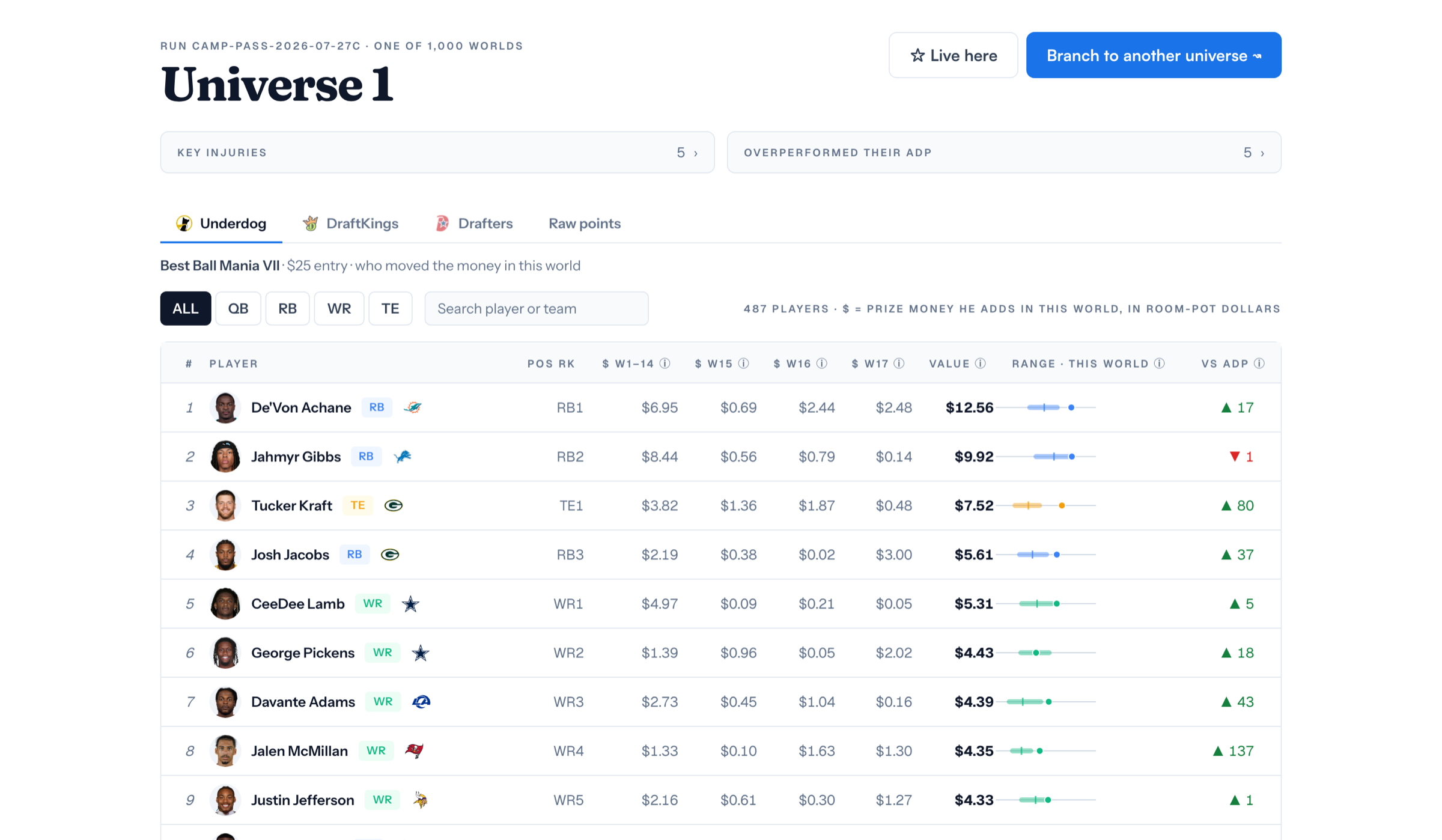This screenshot has height=840, width=1442.
Task: Click De'Von Achane's headshot
Action: coord(225,407)
